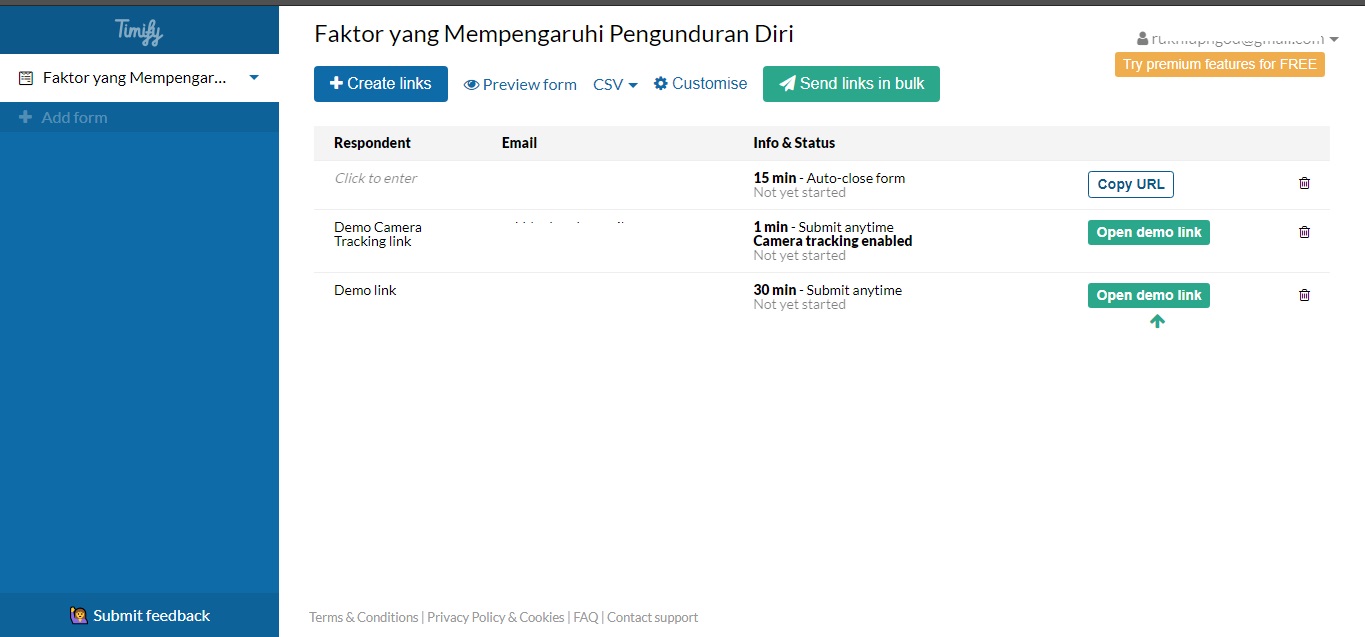Click the Respondent column header
Viewport: 1365px width, 637px height.
pyautogui.click(x=372, y=143)
